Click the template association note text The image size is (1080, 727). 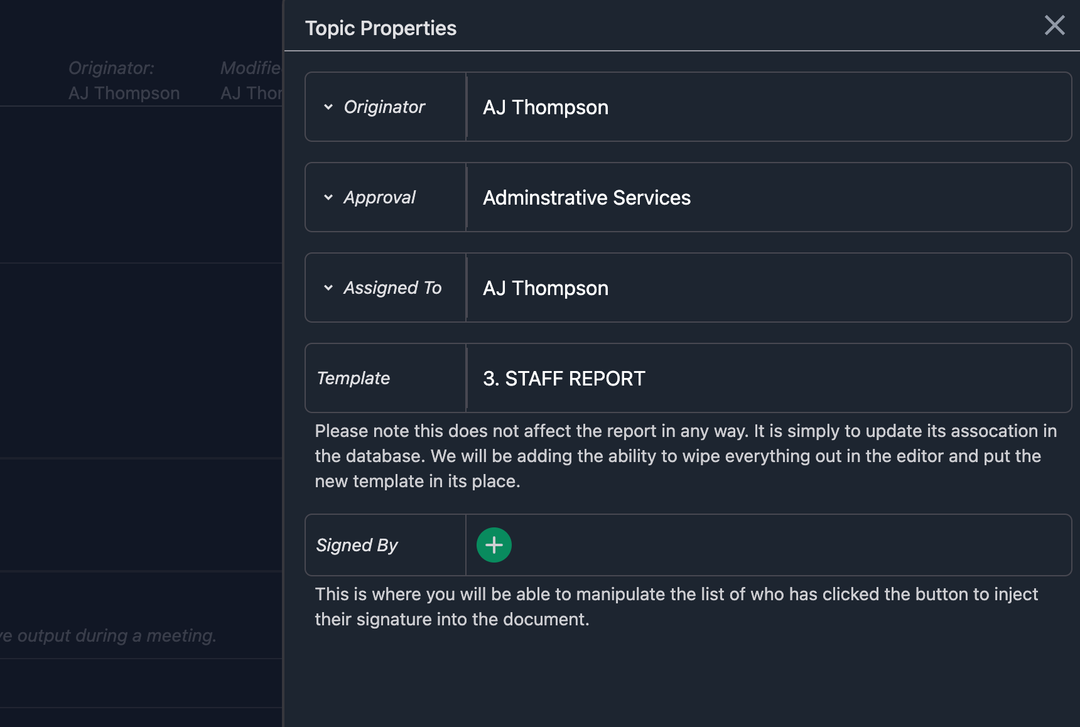point(685,456)
